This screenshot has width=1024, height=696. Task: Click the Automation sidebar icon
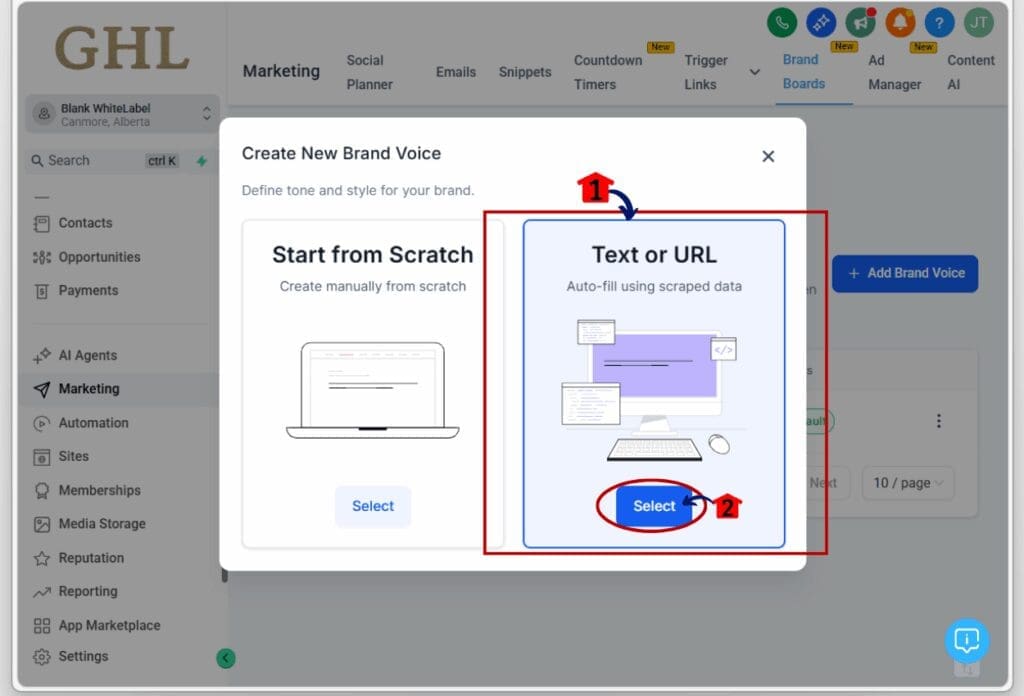click(42, 423)
